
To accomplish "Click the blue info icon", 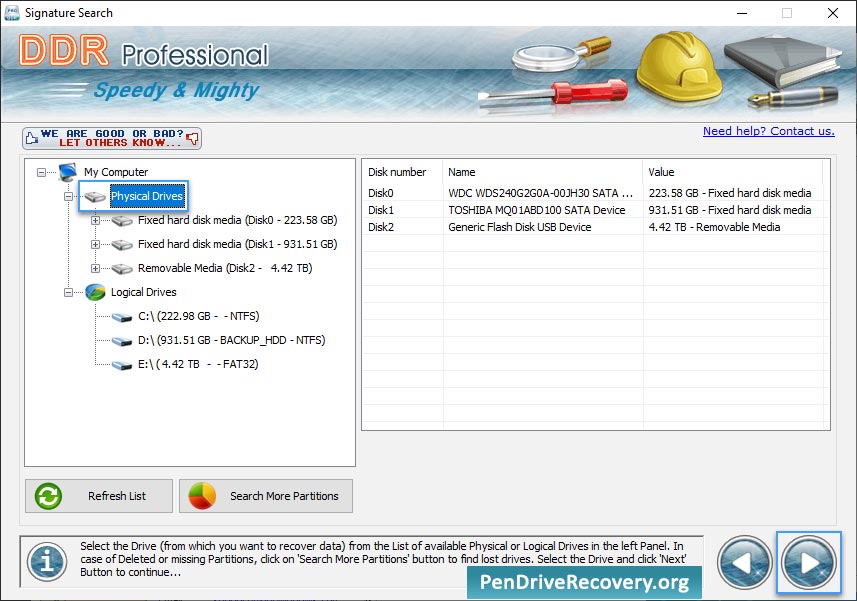I will (x=47, y=562).
